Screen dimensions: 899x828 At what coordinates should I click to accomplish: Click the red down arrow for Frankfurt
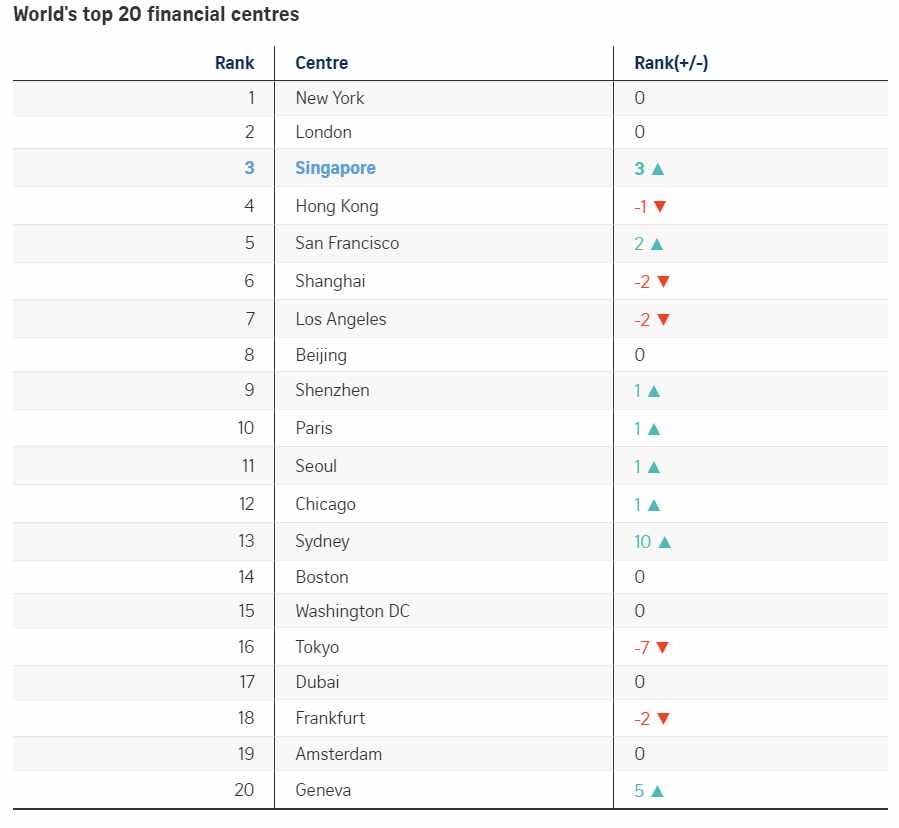point(663,718)
